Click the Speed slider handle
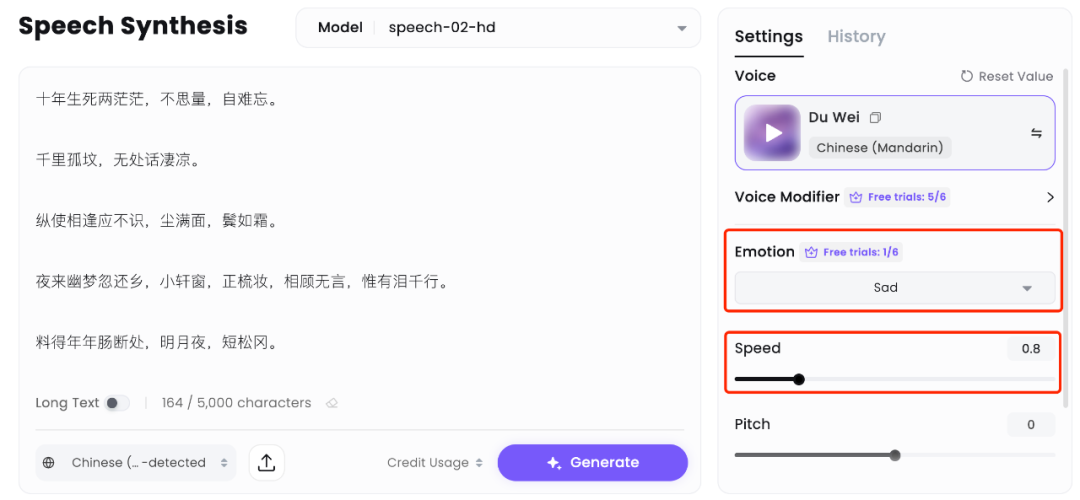 coord(798,379)
